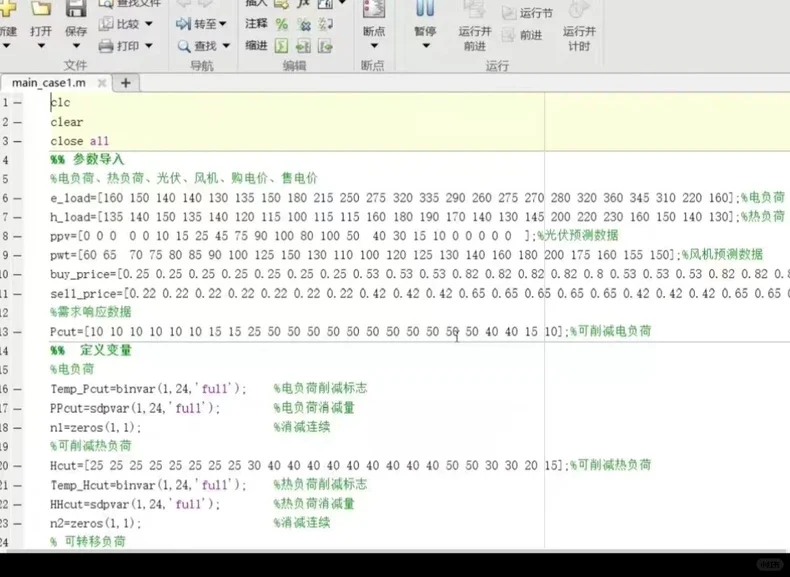790x577 pixels.
Task: Click the 注释 label in edit group
Action: [256, 24]
